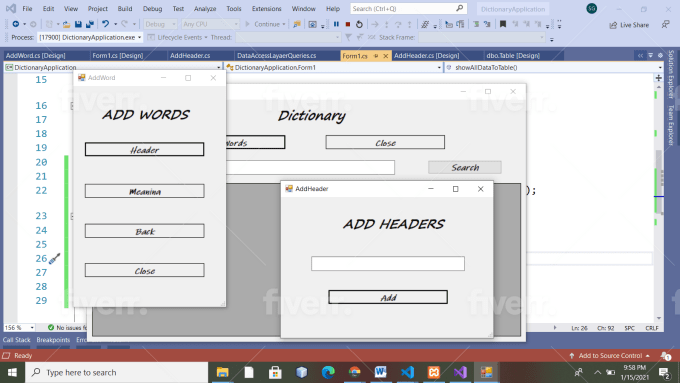Click the Restart debugging icon
Viewport: 680px width, 383px height.
[x=359, y=24]
